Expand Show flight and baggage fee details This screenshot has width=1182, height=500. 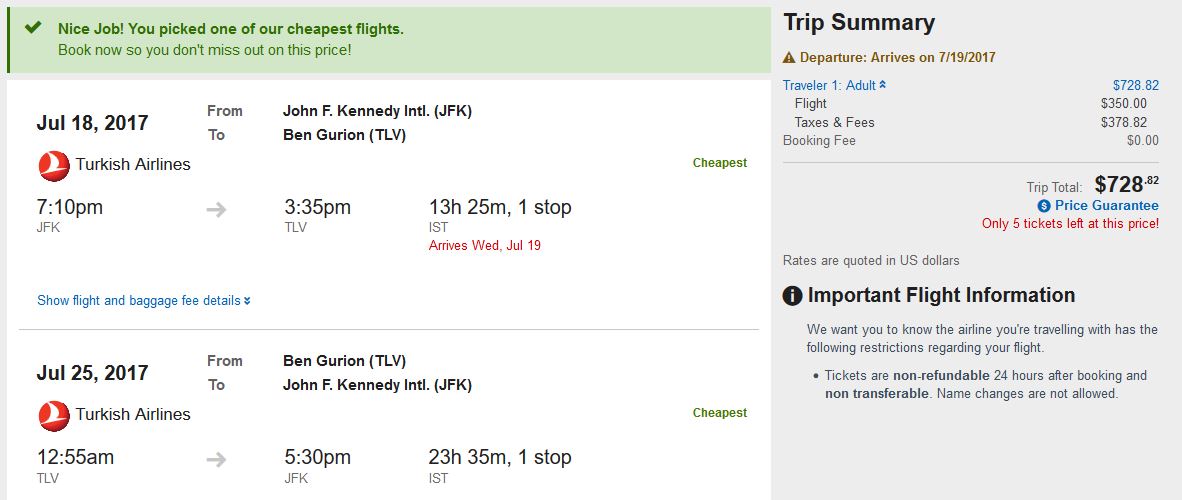144,300
